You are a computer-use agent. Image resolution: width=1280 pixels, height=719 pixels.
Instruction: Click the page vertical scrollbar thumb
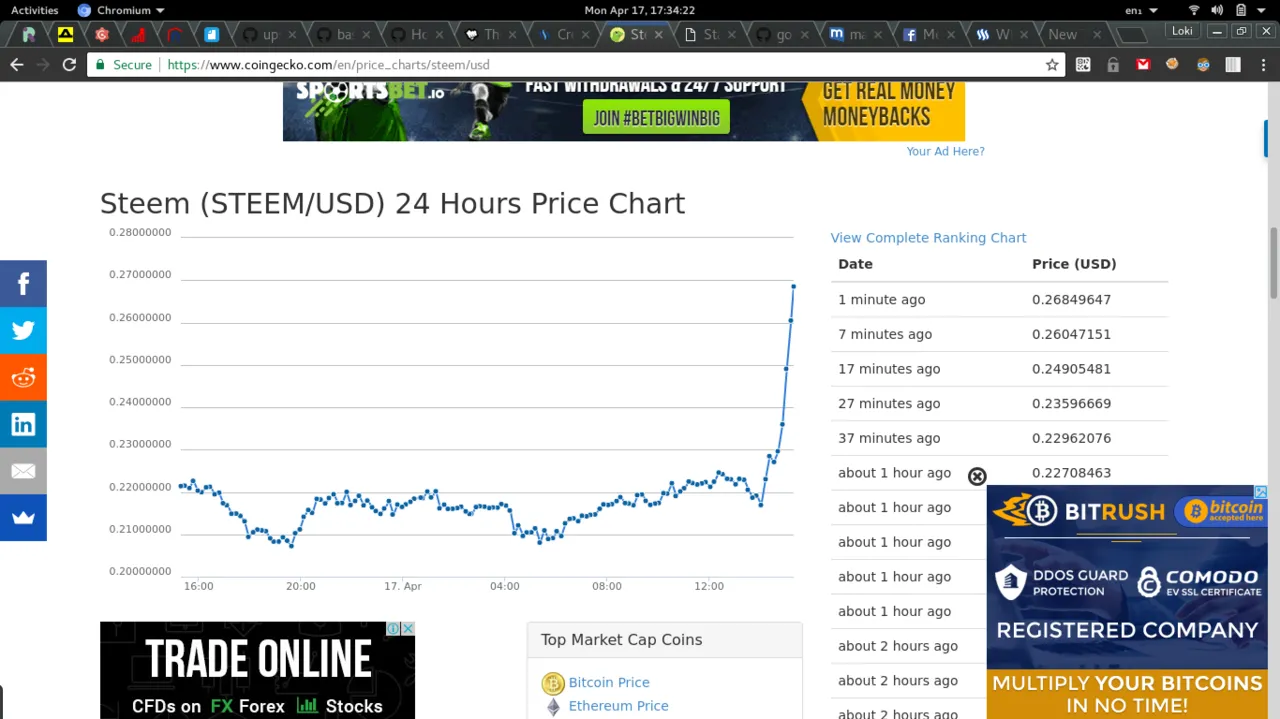pyautogui.click(x=1274, y=262)
